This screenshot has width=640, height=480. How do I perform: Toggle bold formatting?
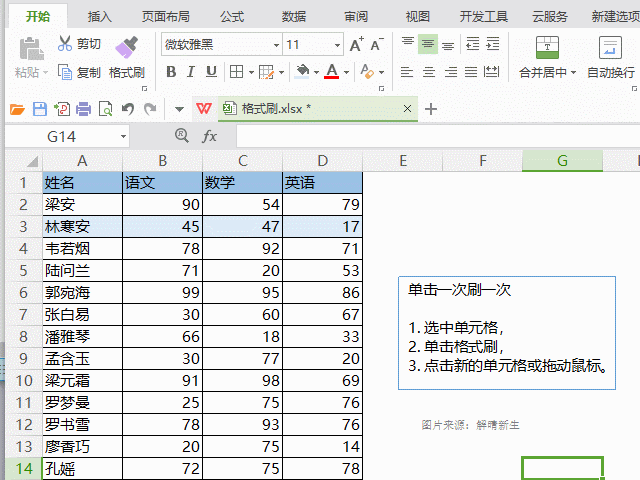[x=170, y=72]
